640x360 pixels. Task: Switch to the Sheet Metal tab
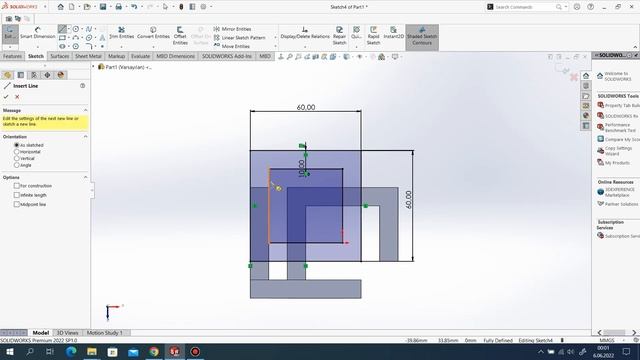[88, 56]
